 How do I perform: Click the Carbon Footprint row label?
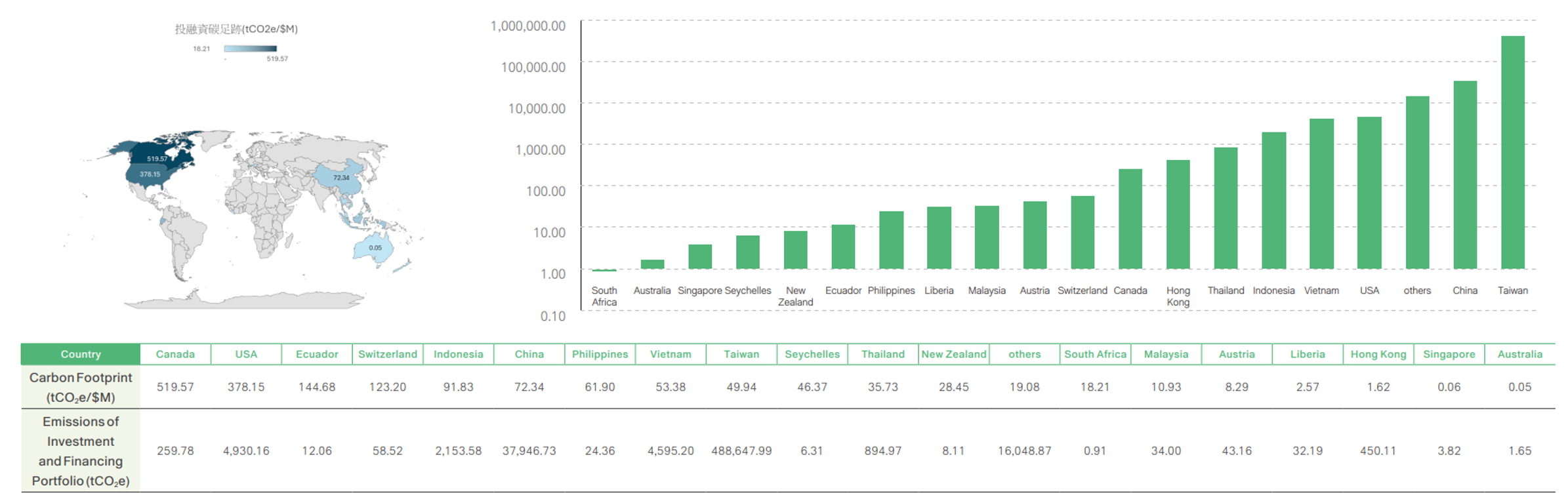[81, 387]
